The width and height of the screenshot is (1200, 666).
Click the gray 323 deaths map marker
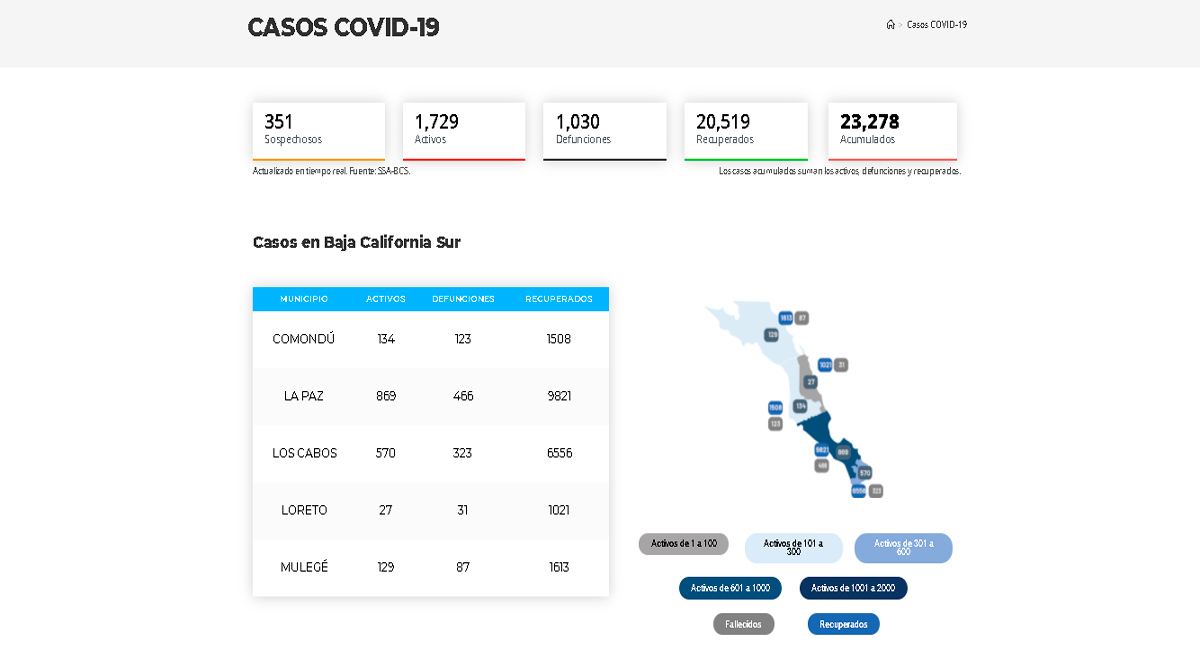(x=876, y=491)
